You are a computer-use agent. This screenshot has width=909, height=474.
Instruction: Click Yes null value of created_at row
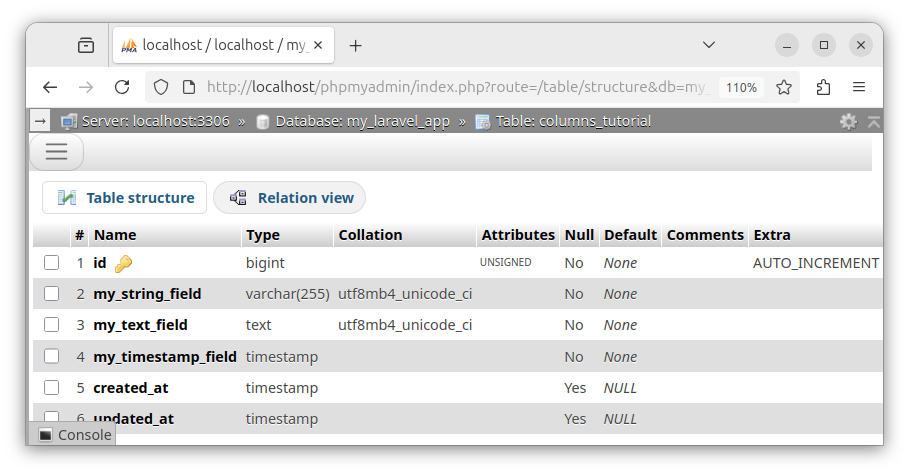[575, 388]
